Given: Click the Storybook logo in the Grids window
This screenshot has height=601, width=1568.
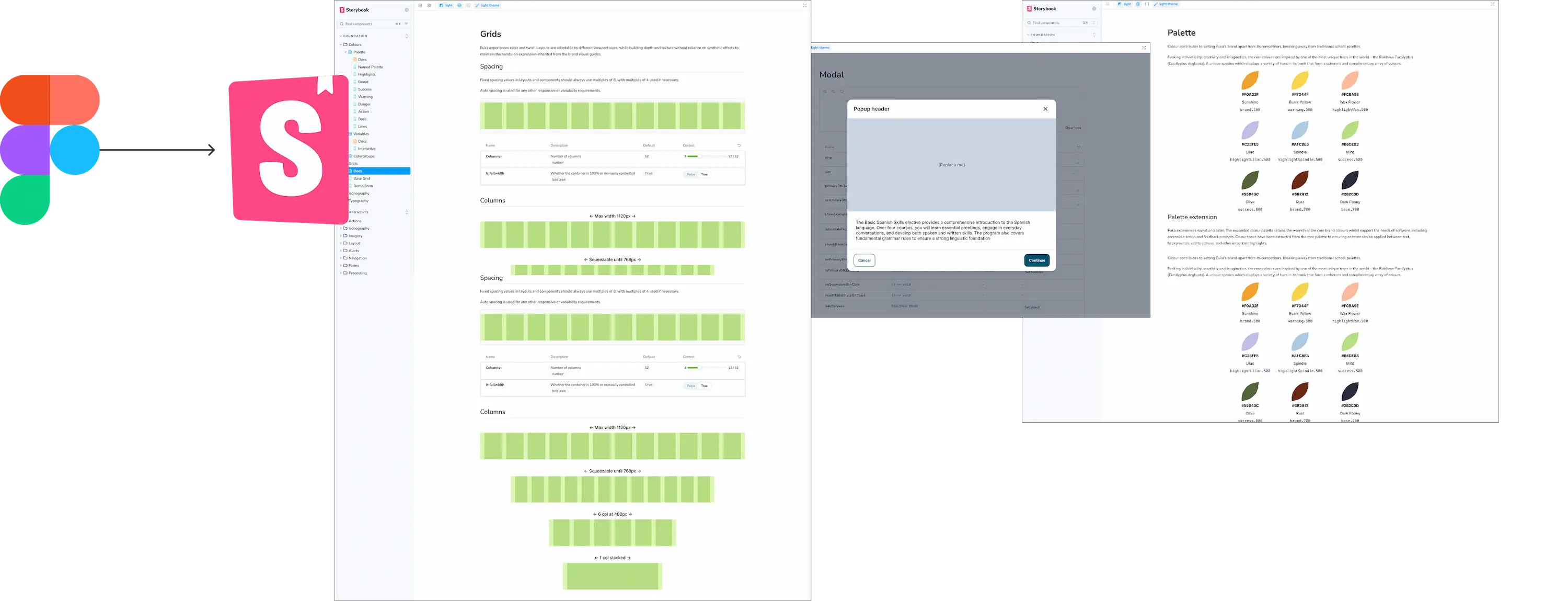Looking at the screenshot, I should coord(354,10).
